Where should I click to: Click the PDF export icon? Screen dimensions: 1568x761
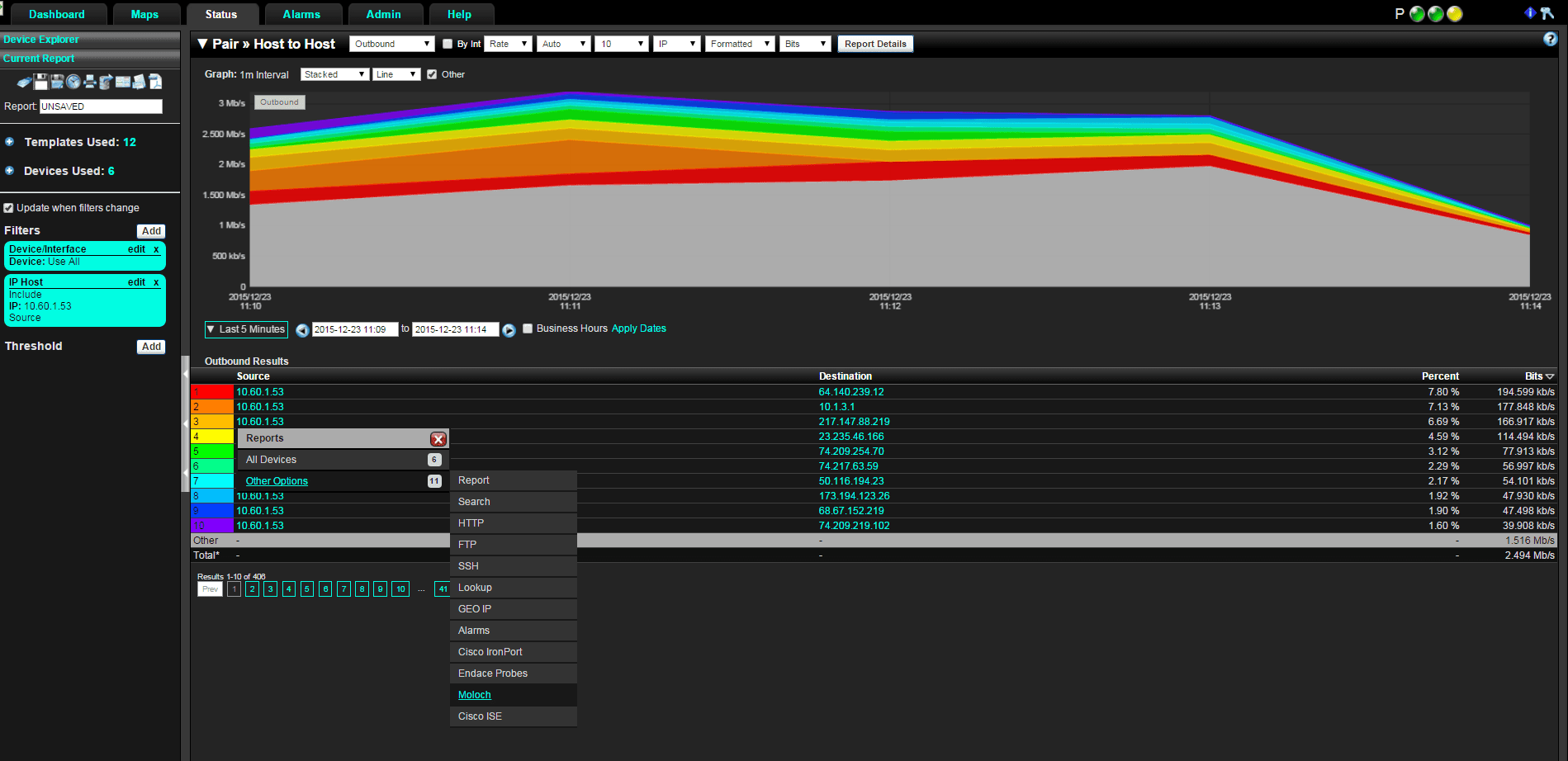coord(155,82)
